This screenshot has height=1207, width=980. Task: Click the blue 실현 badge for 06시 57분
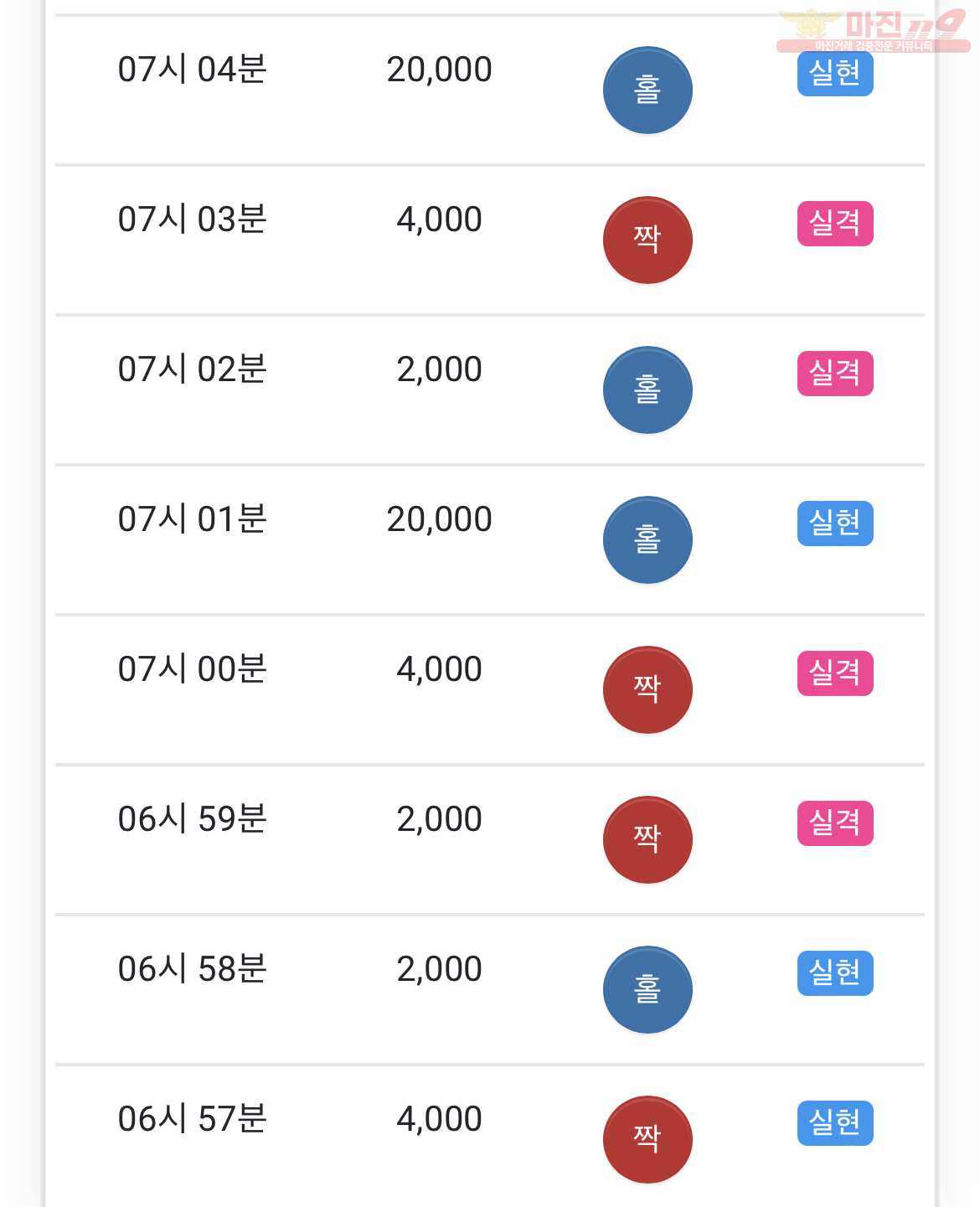click(835, 1123)
